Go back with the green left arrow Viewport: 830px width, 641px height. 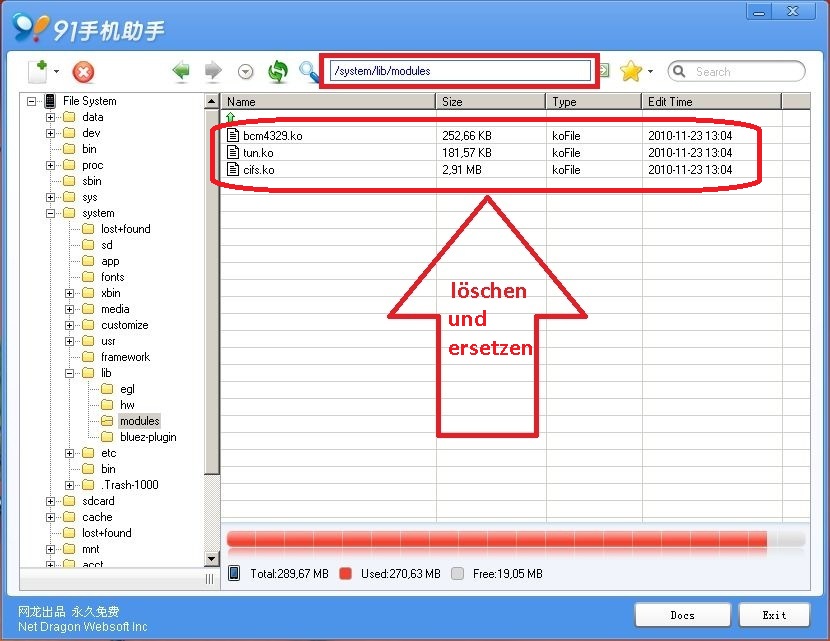pos(181,71)
